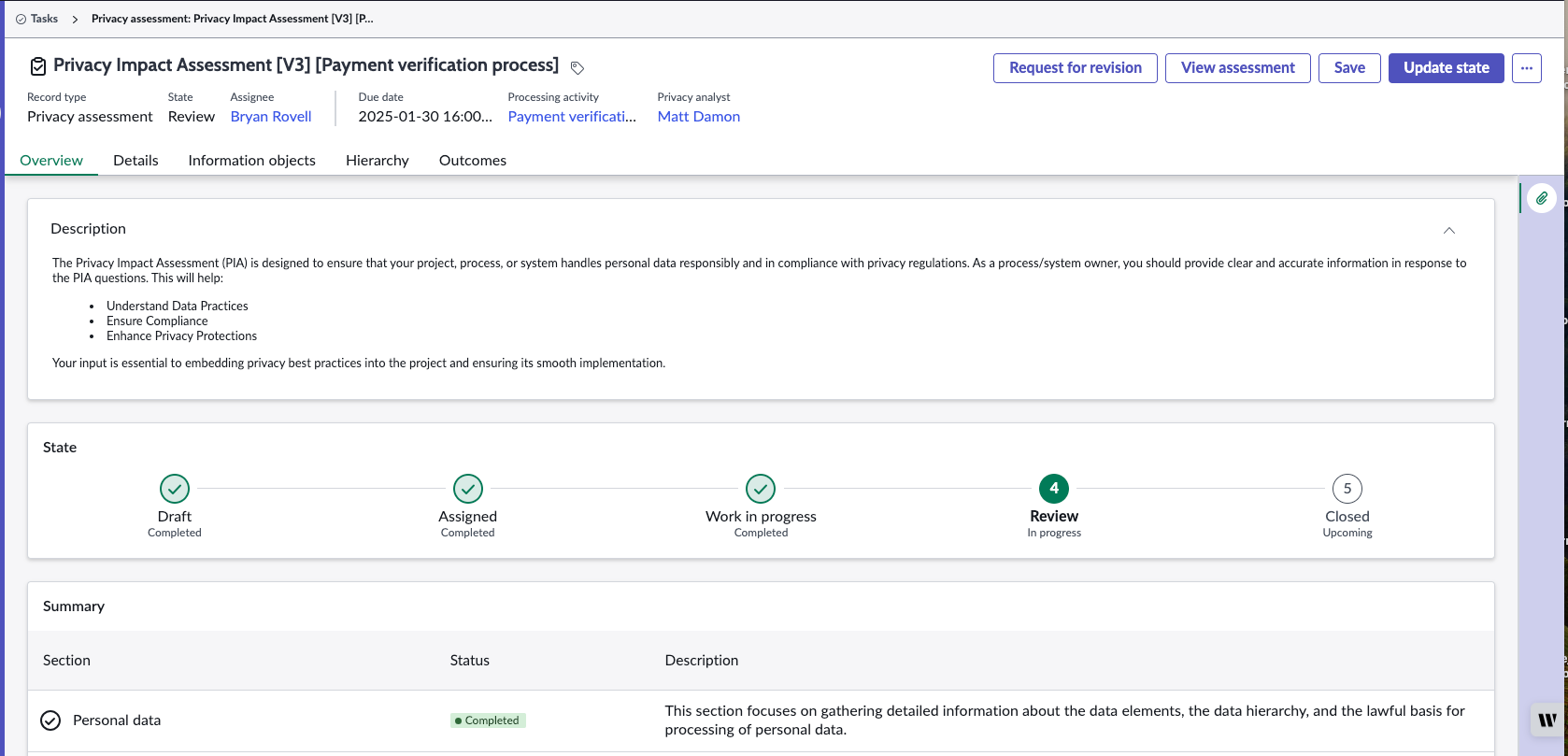Click the Closed step number 5 circle
This screenshot has height=756, width=1568.
pyautogui.click(x=1347, y=488)
